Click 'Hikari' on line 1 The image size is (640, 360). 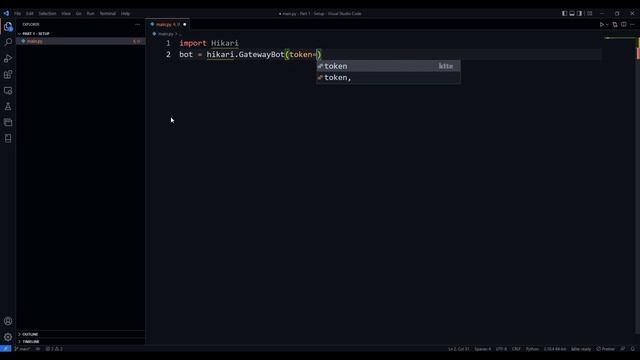click(225, 43)
